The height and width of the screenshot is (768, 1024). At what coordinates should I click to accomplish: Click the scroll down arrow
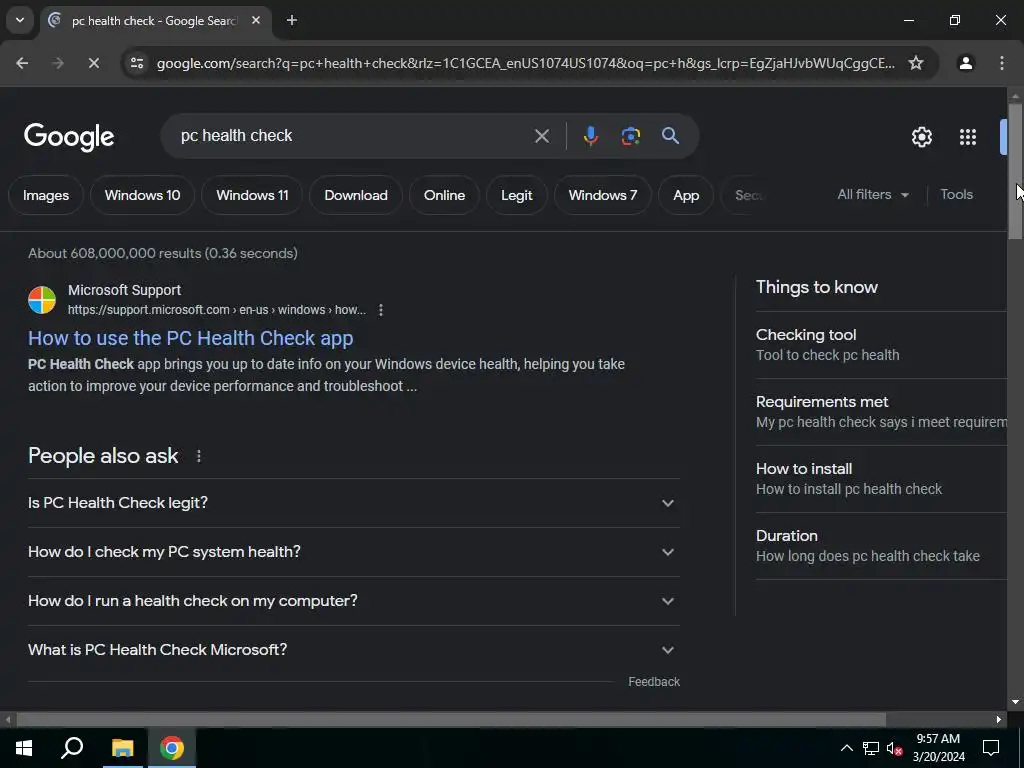click(x=1015, y=703)
